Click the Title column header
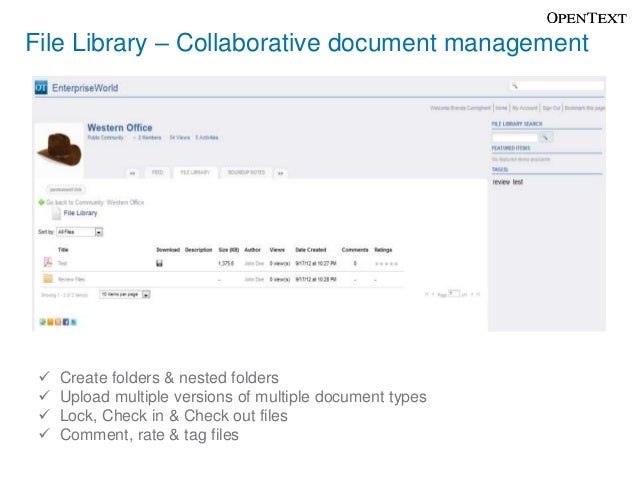The image size is (638, 479). [x=63, y=249]
